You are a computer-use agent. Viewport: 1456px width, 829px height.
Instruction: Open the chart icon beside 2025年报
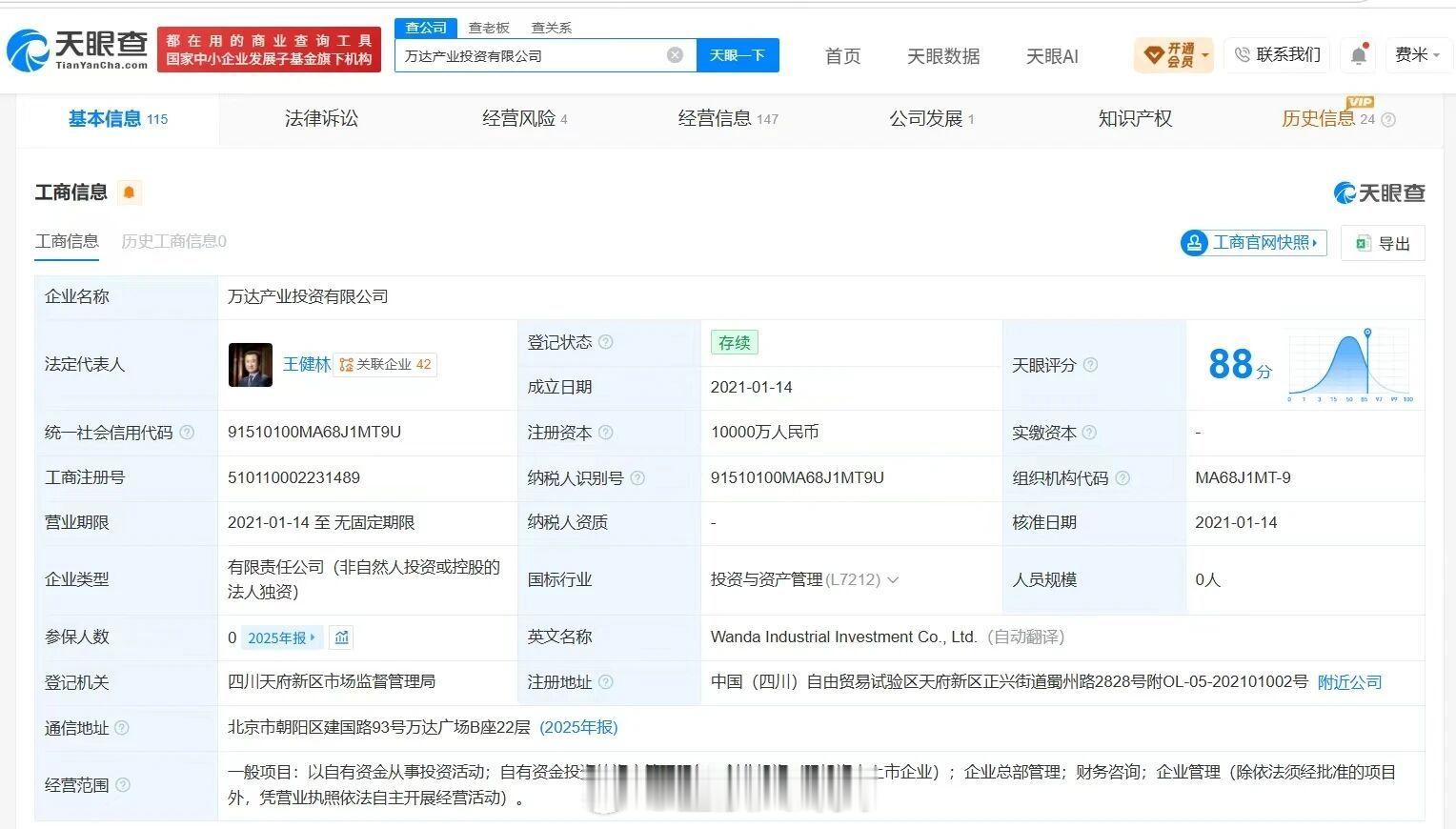(x=342, y=637)
